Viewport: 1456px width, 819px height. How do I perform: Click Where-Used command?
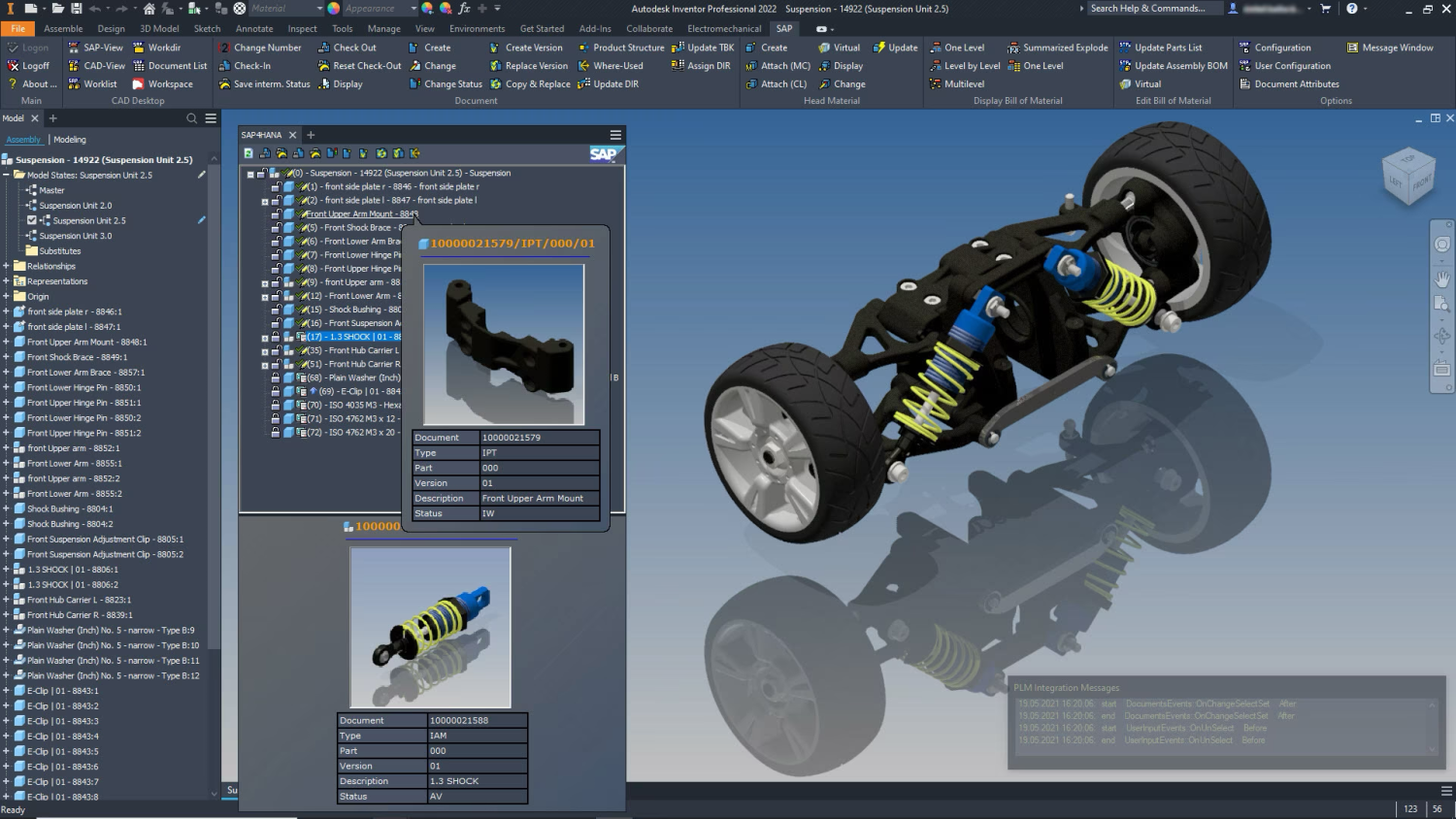(611, 66)
